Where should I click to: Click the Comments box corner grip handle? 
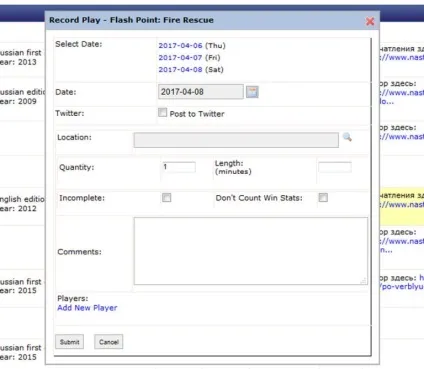[x=364, y=281]
